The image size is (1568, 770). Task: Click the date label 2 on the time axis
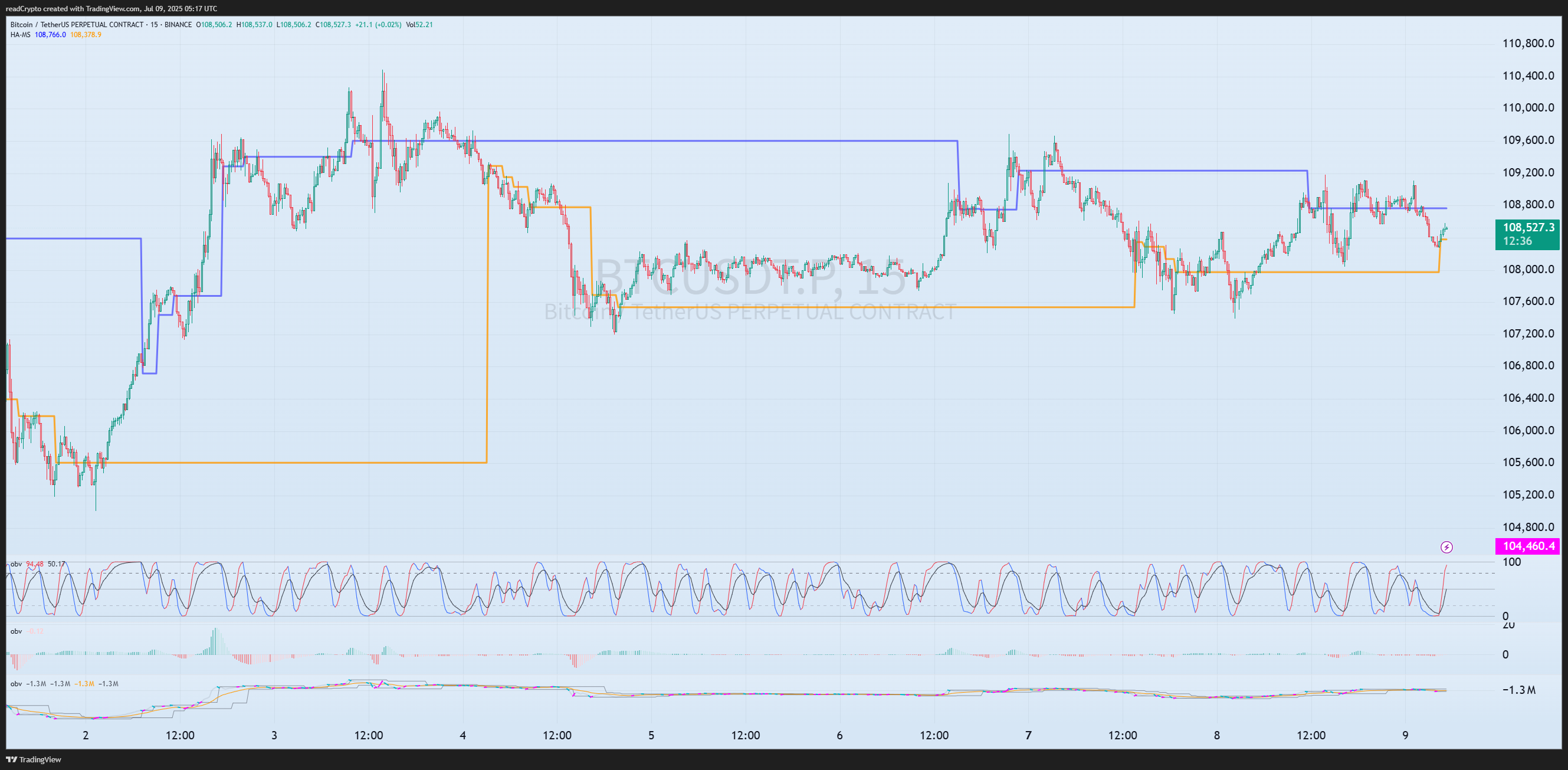[x=86, y=735]
